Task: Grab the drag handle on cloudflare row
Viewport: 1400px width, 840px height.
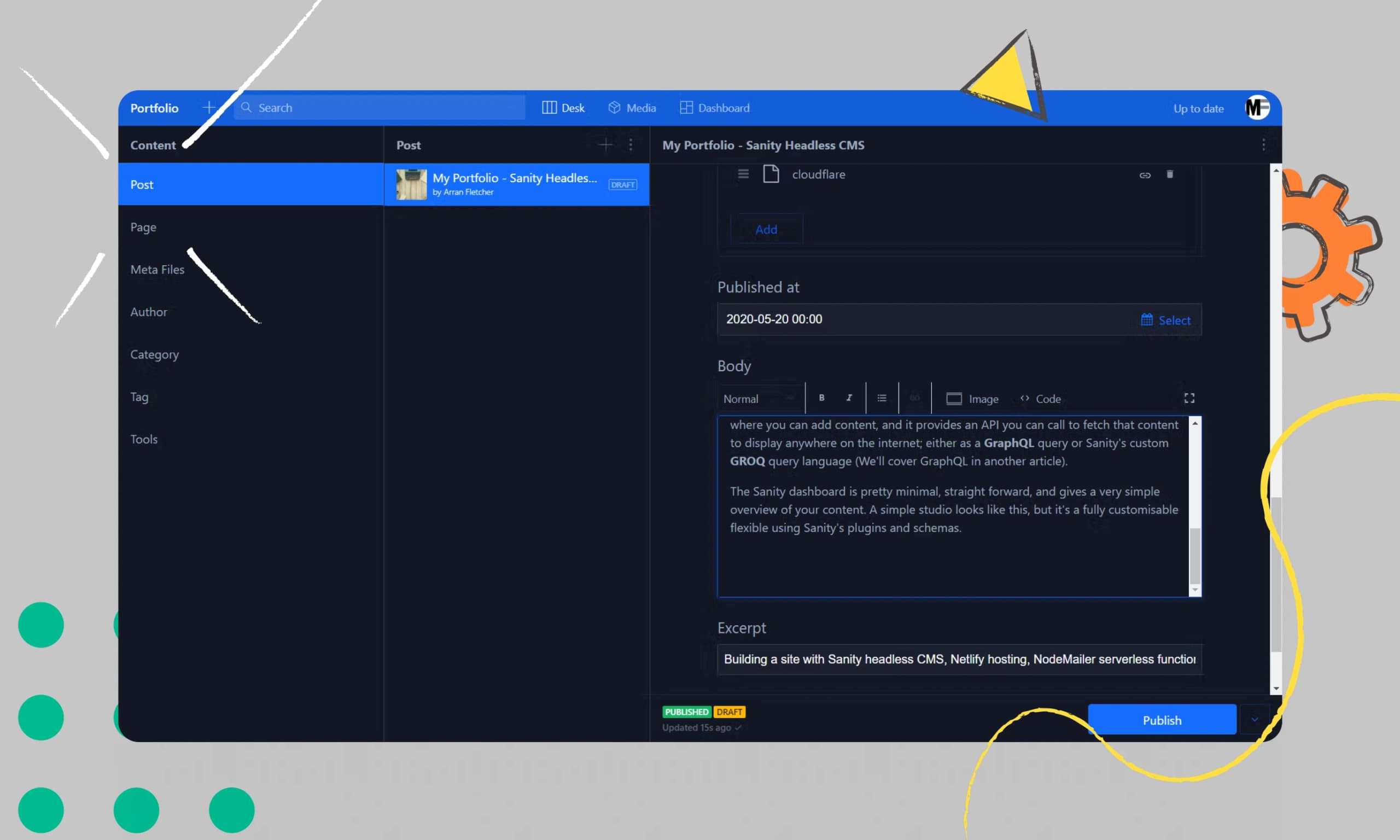Action: (743, 174)
